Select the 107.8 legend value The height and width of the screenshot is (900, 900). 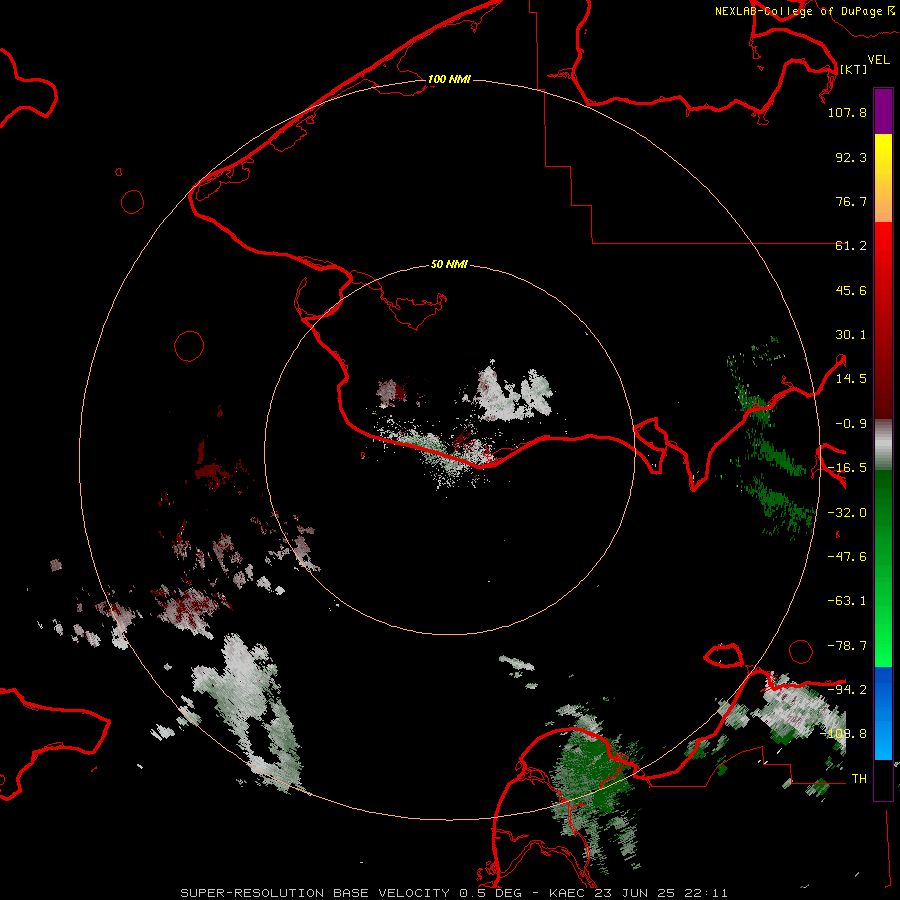coord(847,112)
